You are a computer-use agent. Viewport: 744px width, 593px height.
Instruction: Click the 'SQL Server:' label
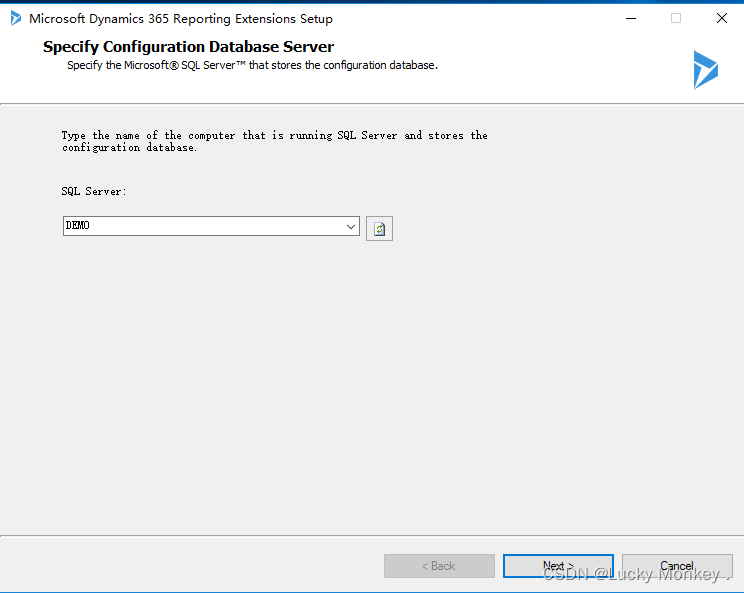coord(94,191)
